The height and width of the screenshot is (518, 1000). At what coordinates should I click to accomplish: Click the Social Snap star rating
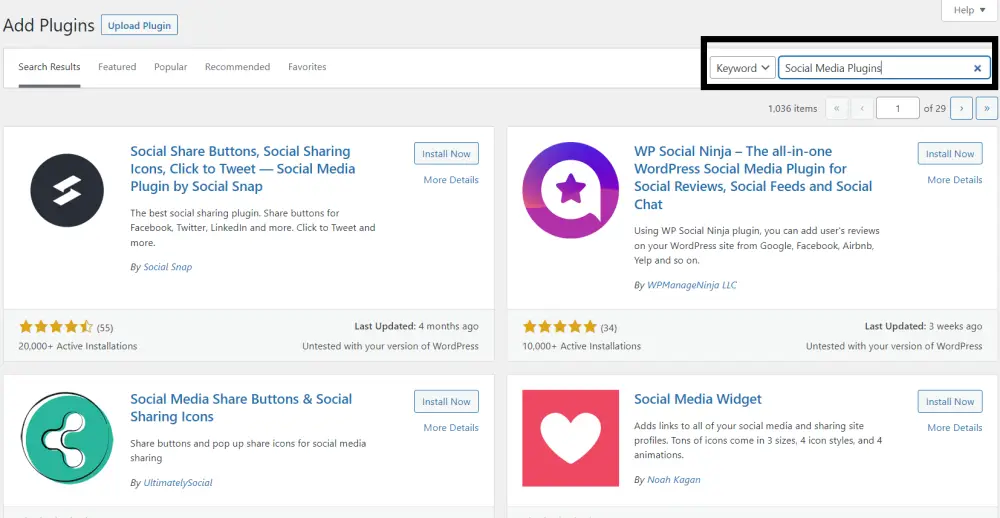pyautogui.click(x=56, y=327)
